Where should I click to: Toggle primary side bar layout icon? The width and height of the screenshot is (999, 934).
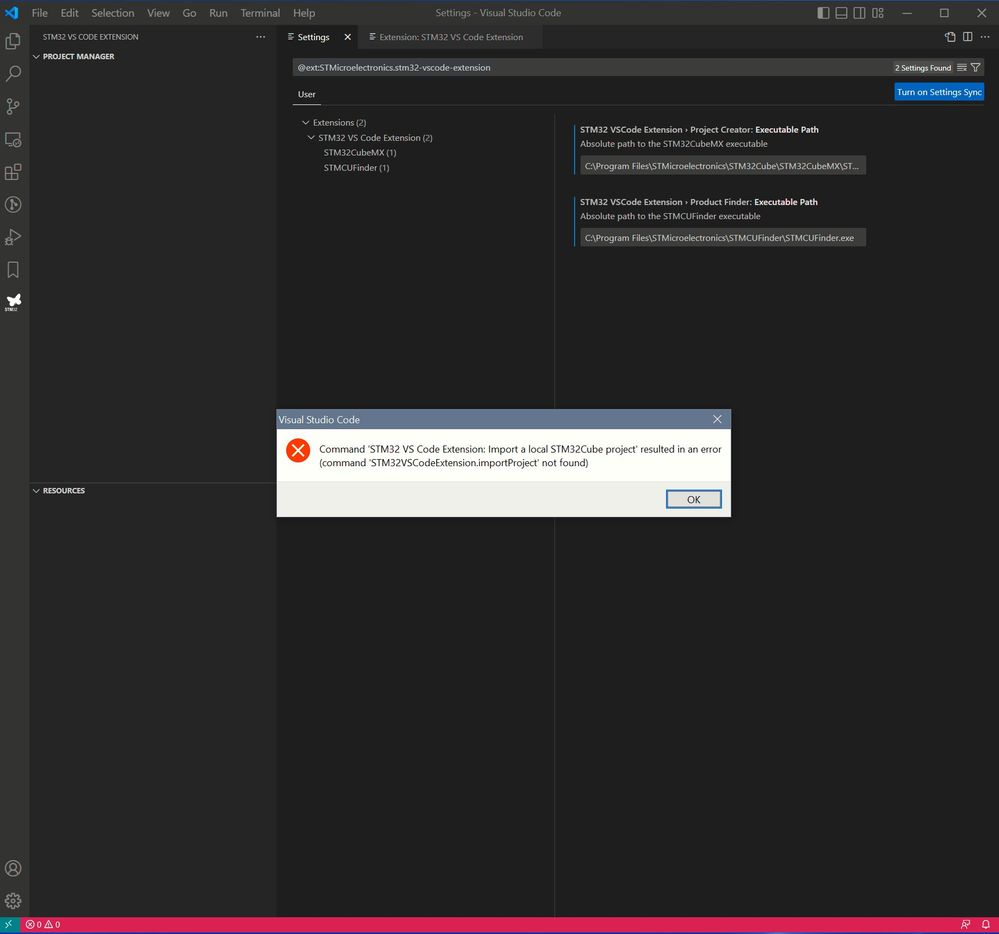coord(823,13)
